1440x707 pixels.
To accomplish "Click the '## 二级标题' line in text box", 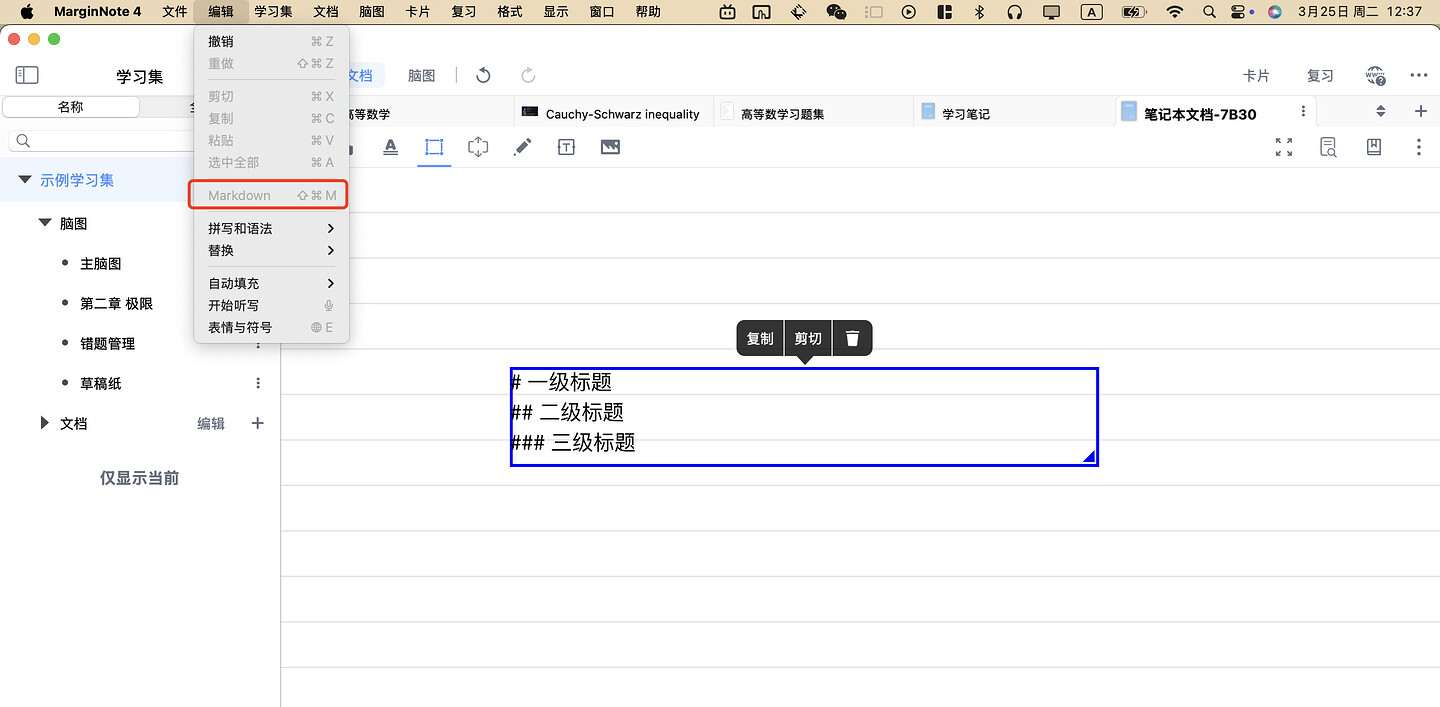I will point(567,412).
